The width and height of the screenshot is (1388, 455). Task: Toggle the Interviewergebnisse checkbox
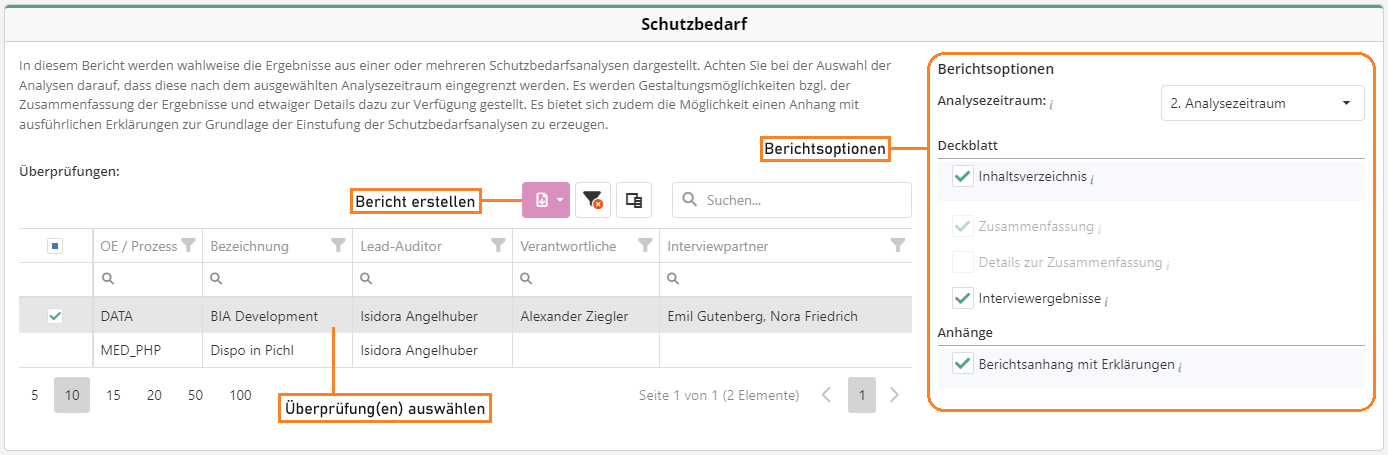pyautogui.click(x=963, y=298)
